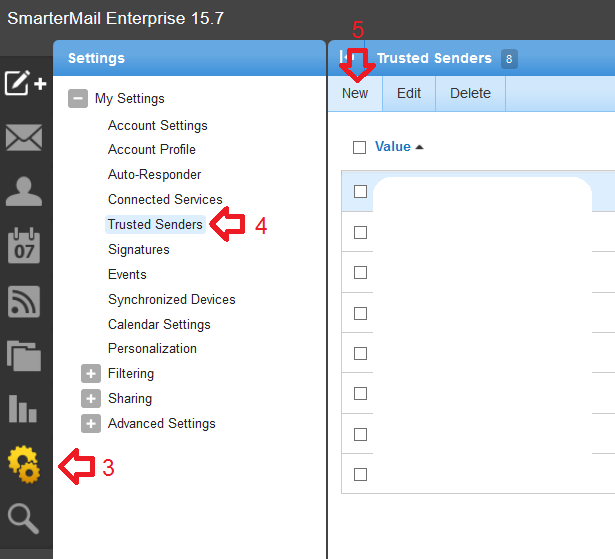
Task: Click the New button in toolbar
Action: [x=355, y=93]
